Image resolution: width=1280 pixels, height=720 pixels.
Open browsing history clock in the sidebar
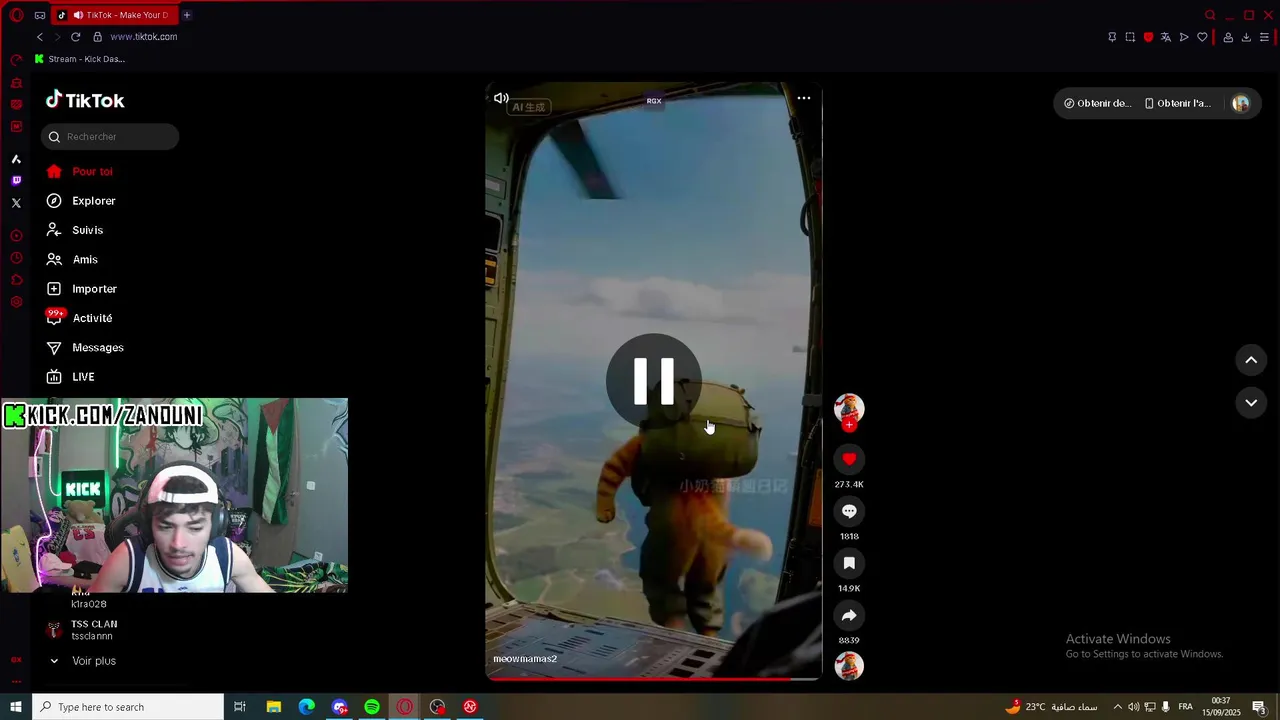[16, 258]
